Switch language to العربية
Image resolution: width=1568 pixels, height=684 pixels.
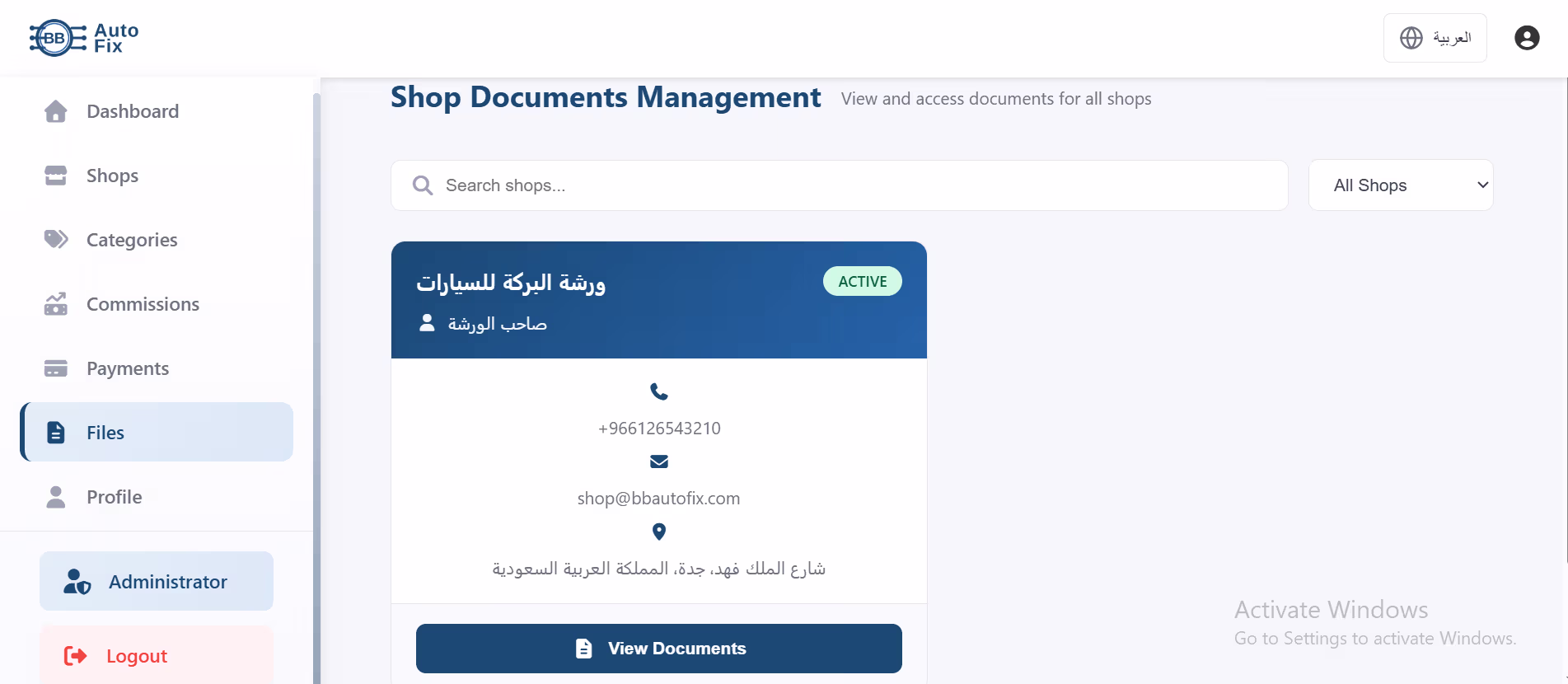tap(1435, 38)
